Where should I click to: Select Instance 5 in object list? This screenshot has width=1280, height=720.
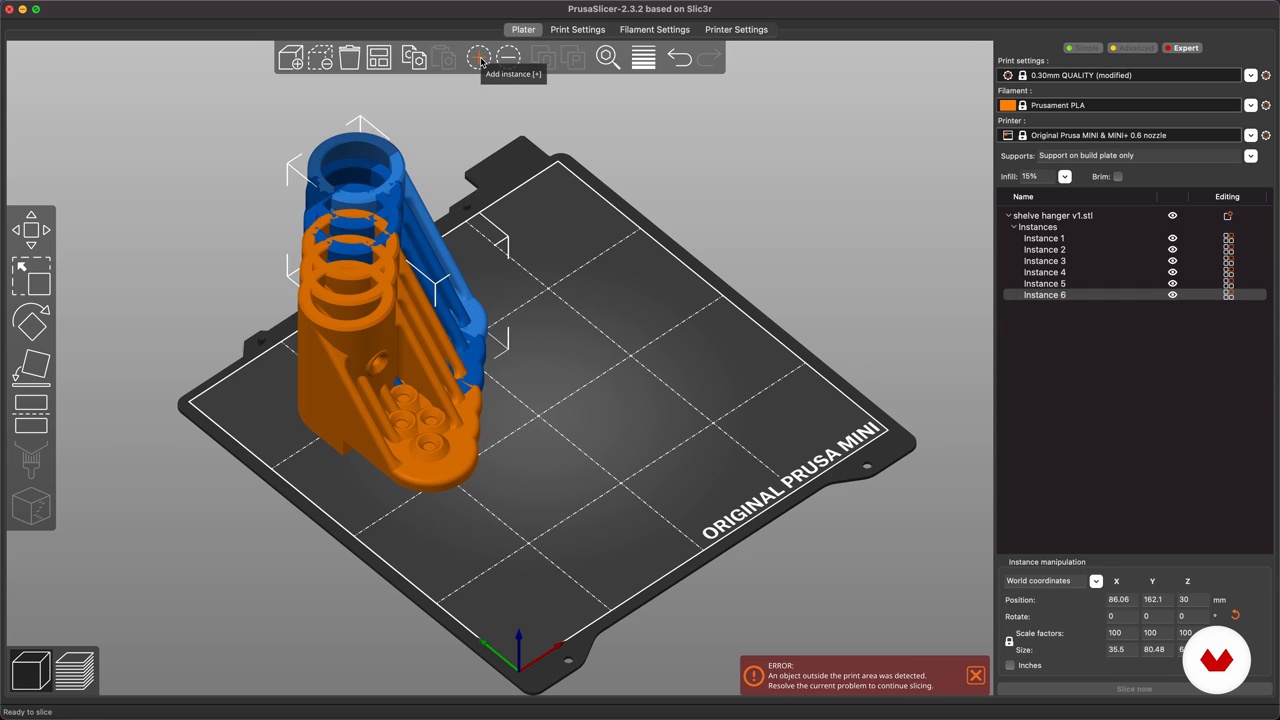pyautogui.click(x=1044, y=284)
